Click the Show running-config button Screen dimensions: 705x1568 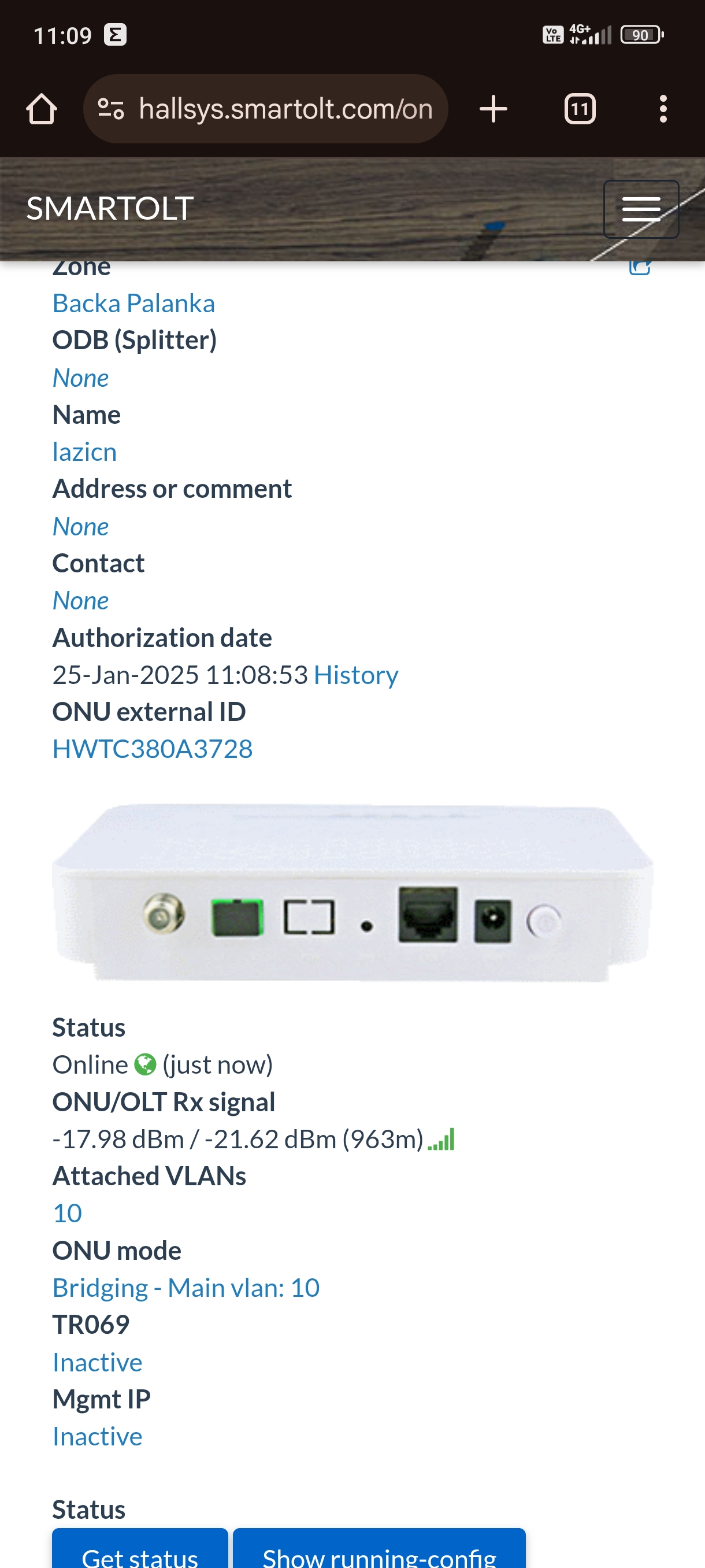click(x=380, y=1549)
